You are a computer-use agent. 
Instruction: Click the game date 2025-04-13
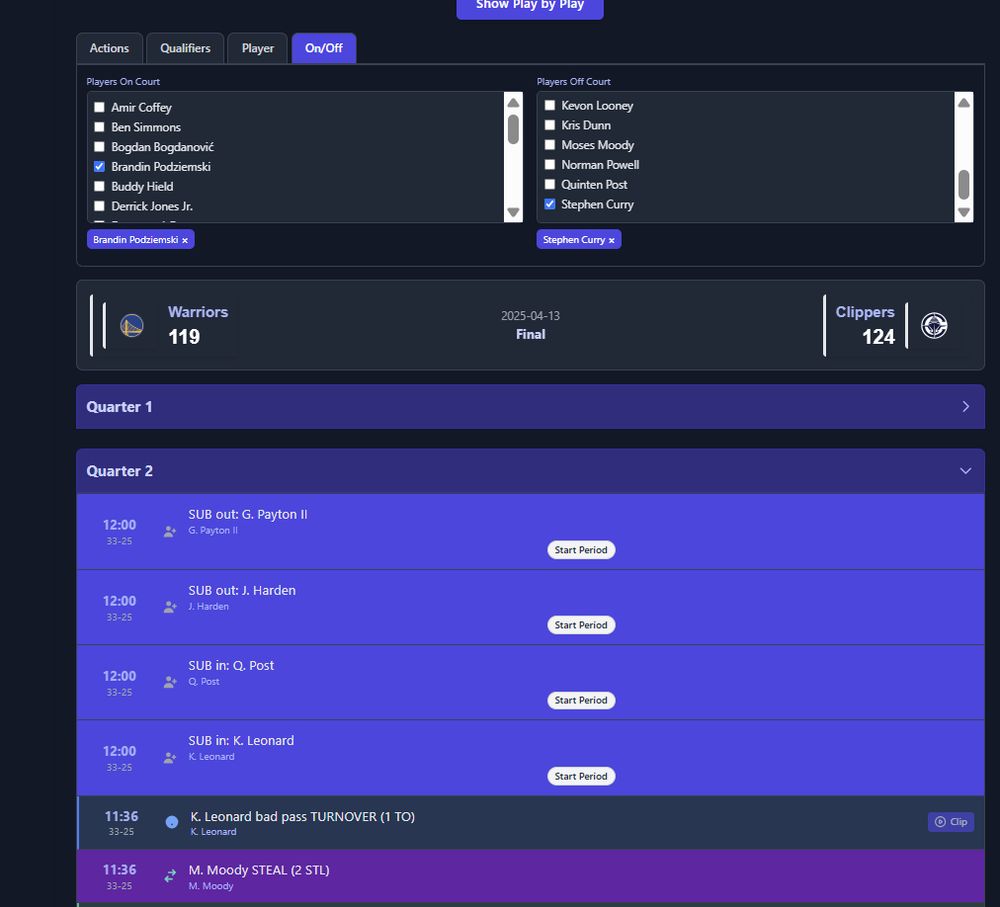coord(530,316)
